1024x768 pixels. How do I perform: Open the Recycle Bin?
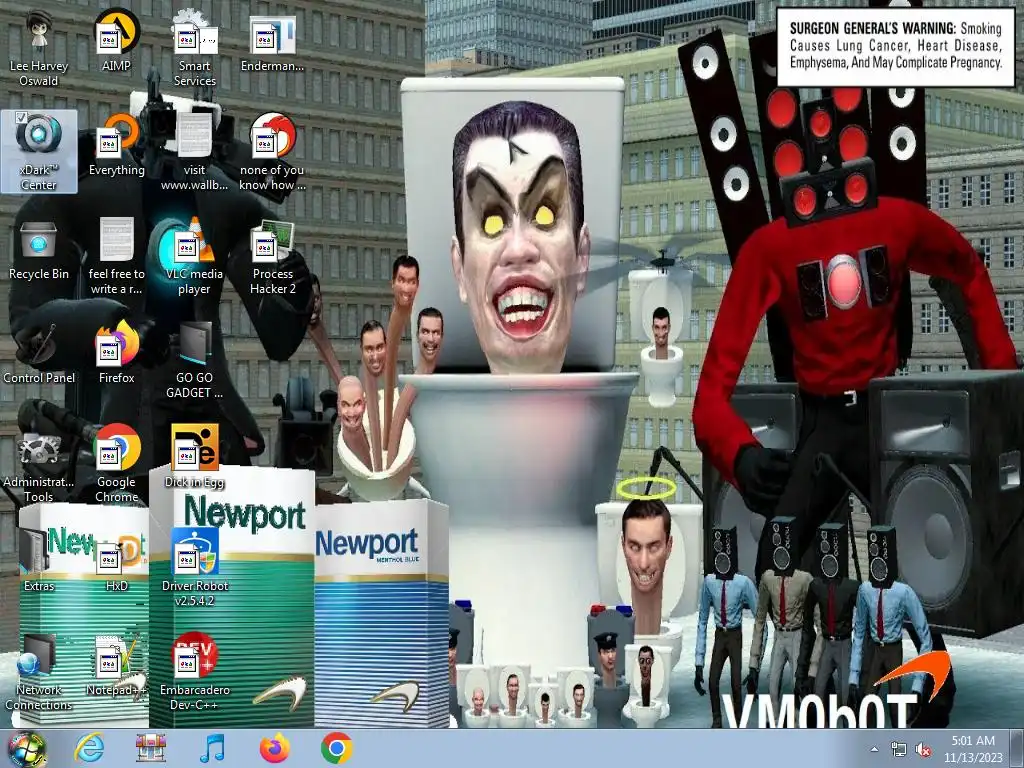coord(39,249)
